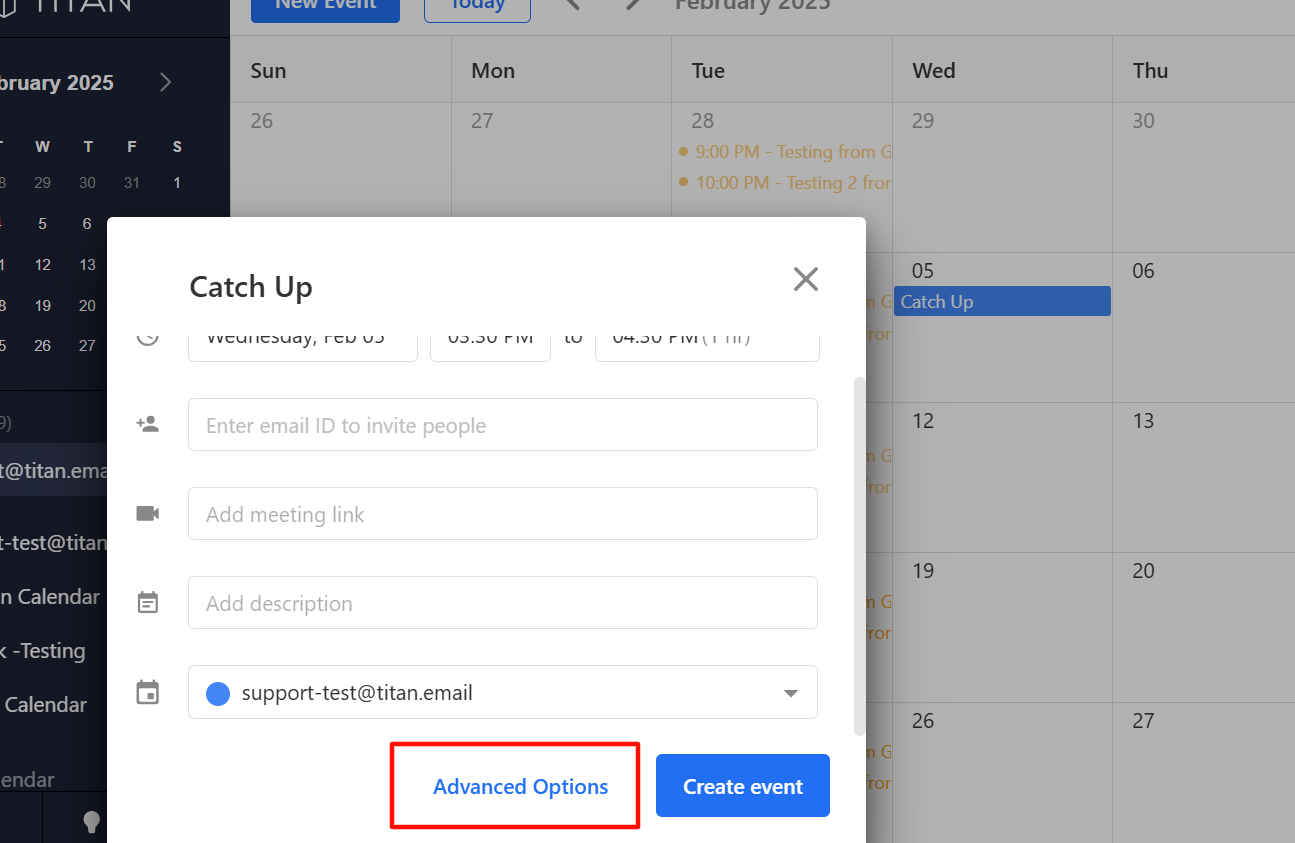Click the Add meeting link field
The height and width of the screenshot is (843, 1295).
[x=503, y=514]
